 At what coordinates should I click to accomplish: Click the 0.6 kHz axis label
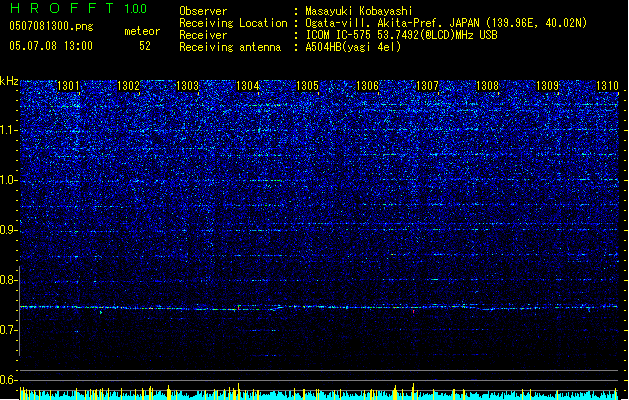click(9, 380)
